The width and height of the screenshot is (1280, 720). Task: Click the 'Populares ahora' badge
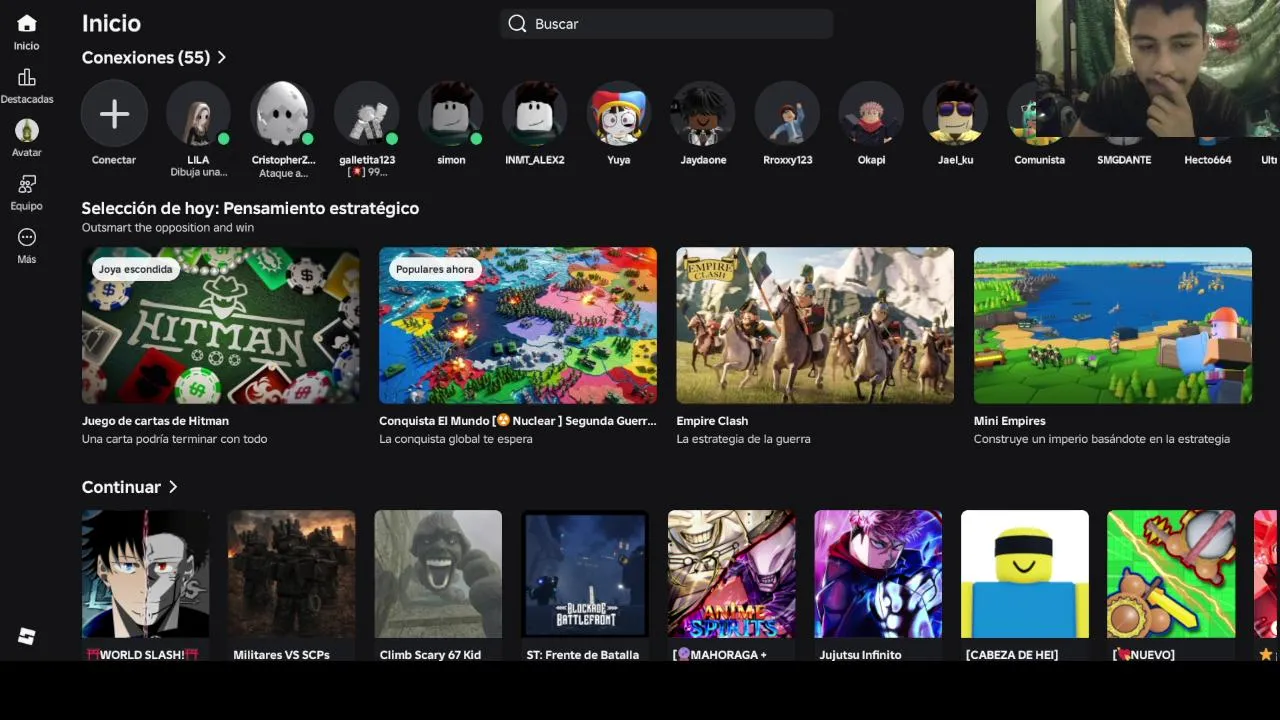point(435,269)
